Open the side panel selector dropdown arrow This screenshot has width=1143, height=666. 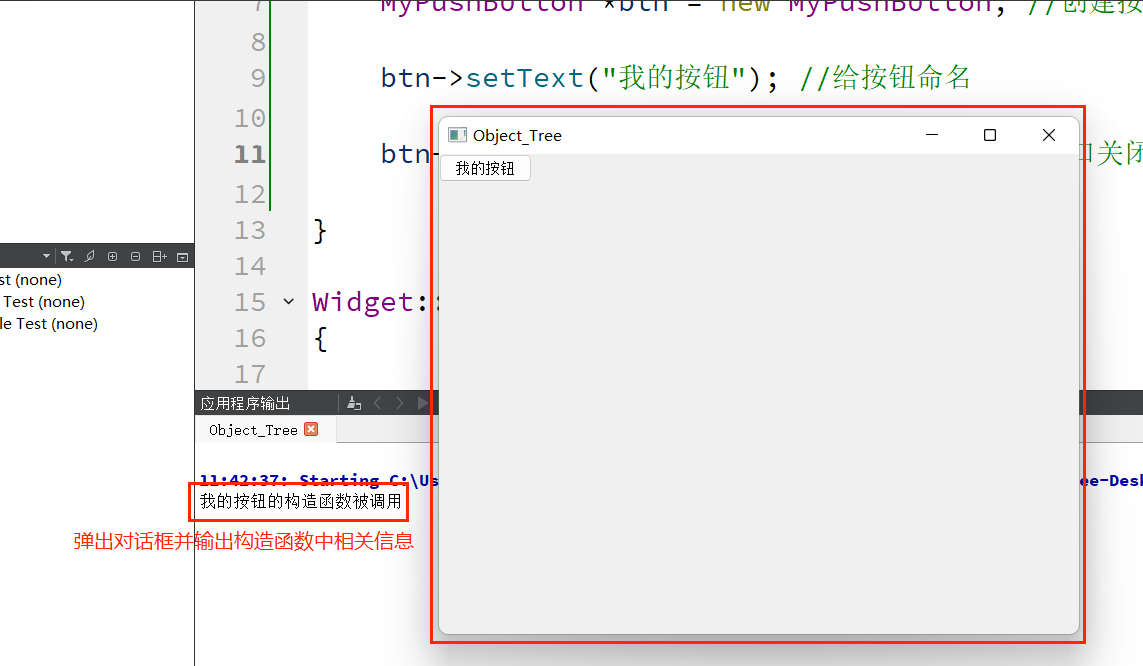pyautogui.click(x=46, y=256)
